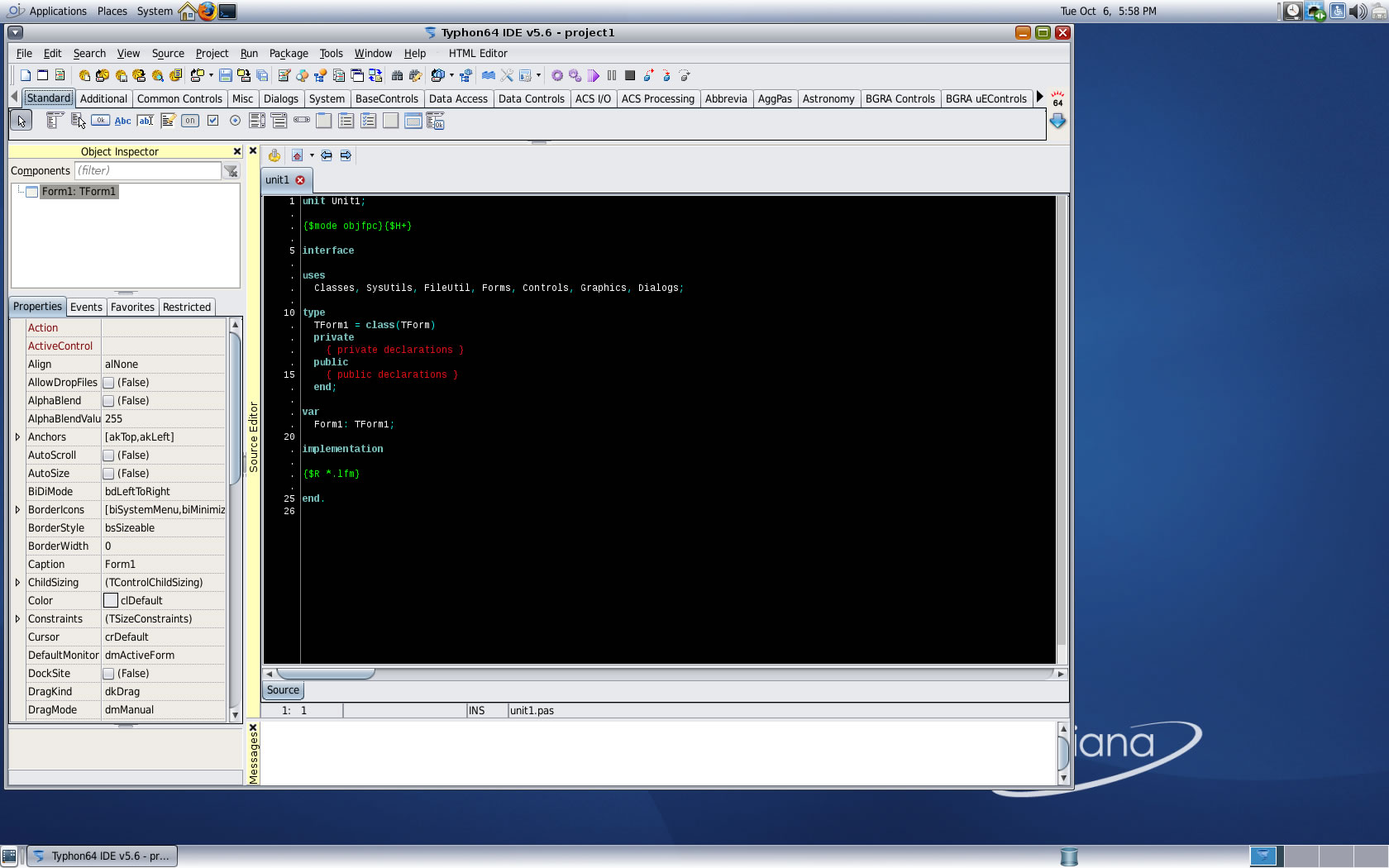
Task: Click the properties list vertical scrollbar
Action: coord(235,519)
